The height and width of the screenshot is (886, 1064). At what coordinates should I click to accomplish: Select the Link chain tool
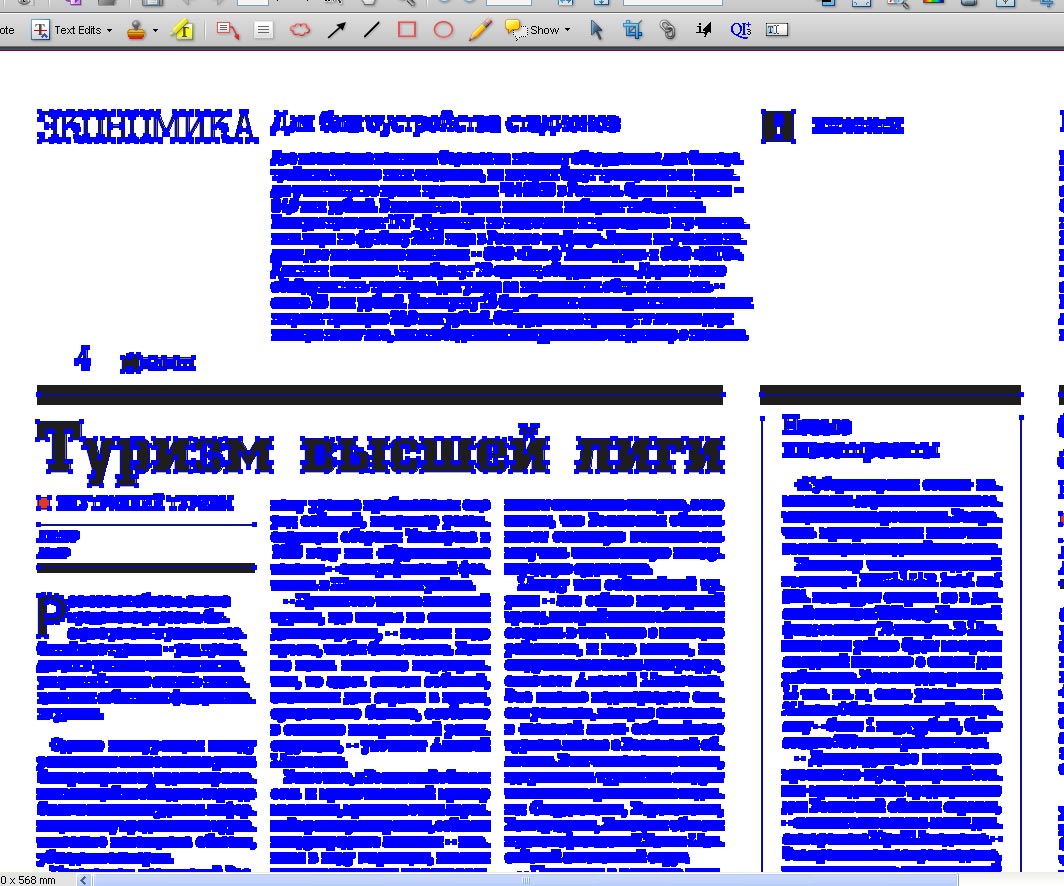(x=668, y=30)
